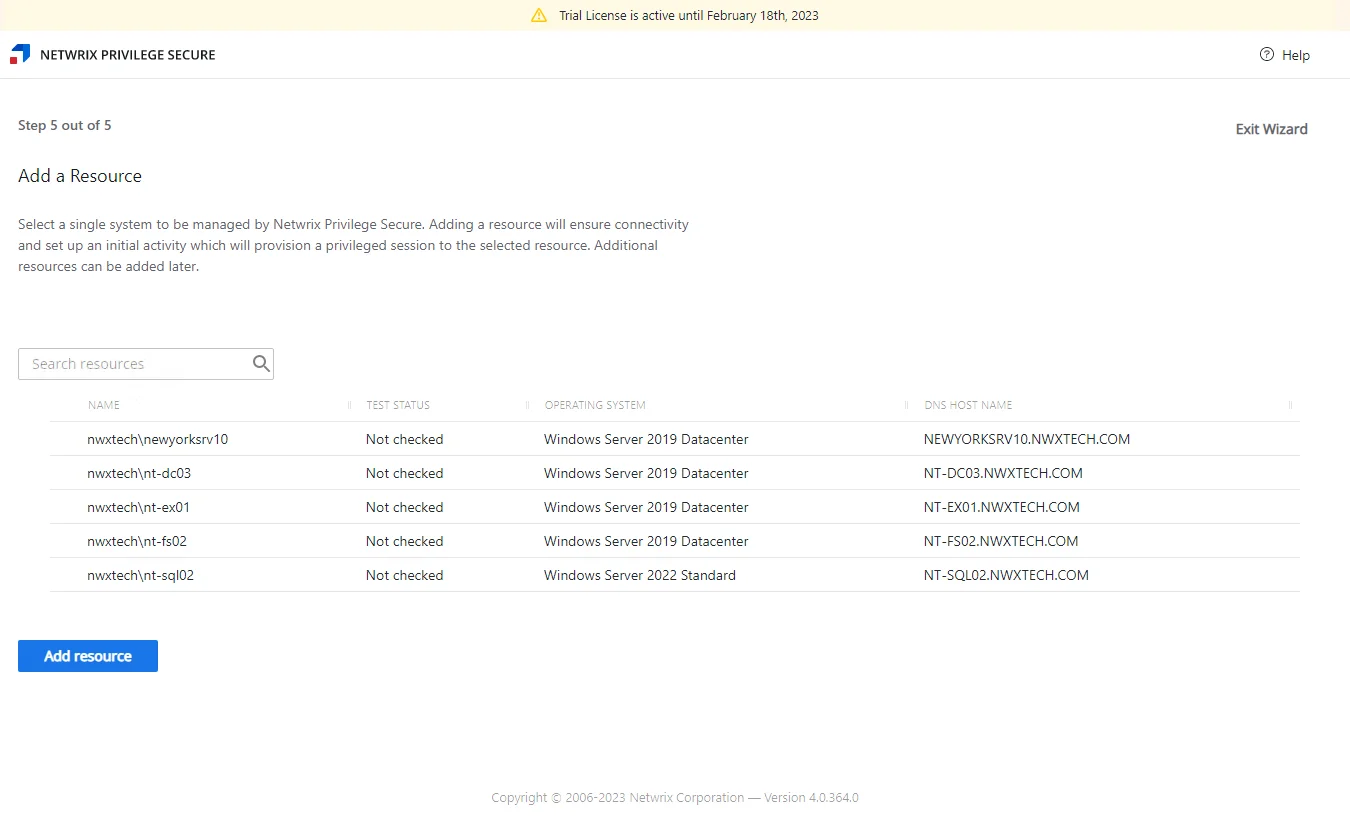Click Not checked status for newyorksrv10

404,439
